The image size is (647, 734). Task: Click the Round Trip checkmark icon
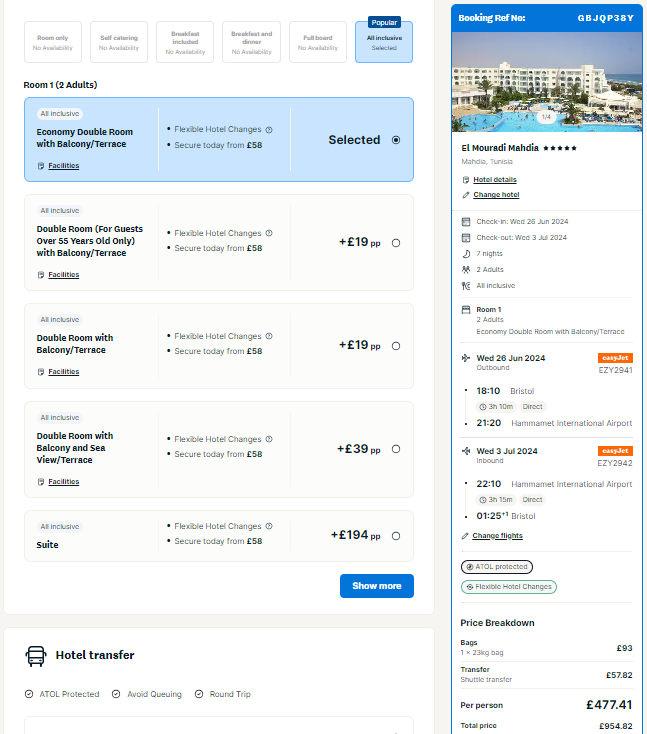point(199,694)
